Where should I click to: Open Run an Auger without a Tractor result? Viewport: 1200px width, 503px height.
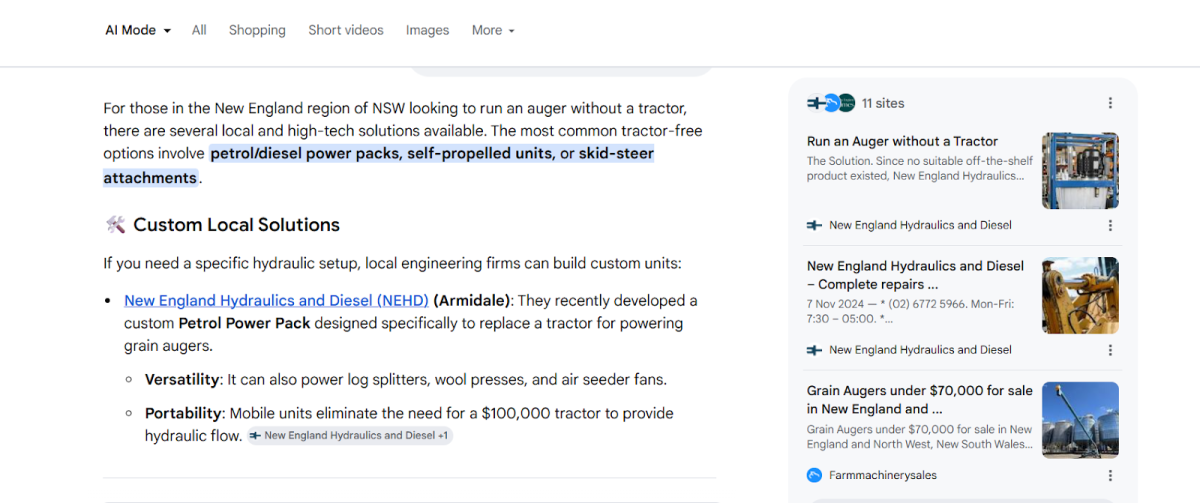click(x=902, y=141)
